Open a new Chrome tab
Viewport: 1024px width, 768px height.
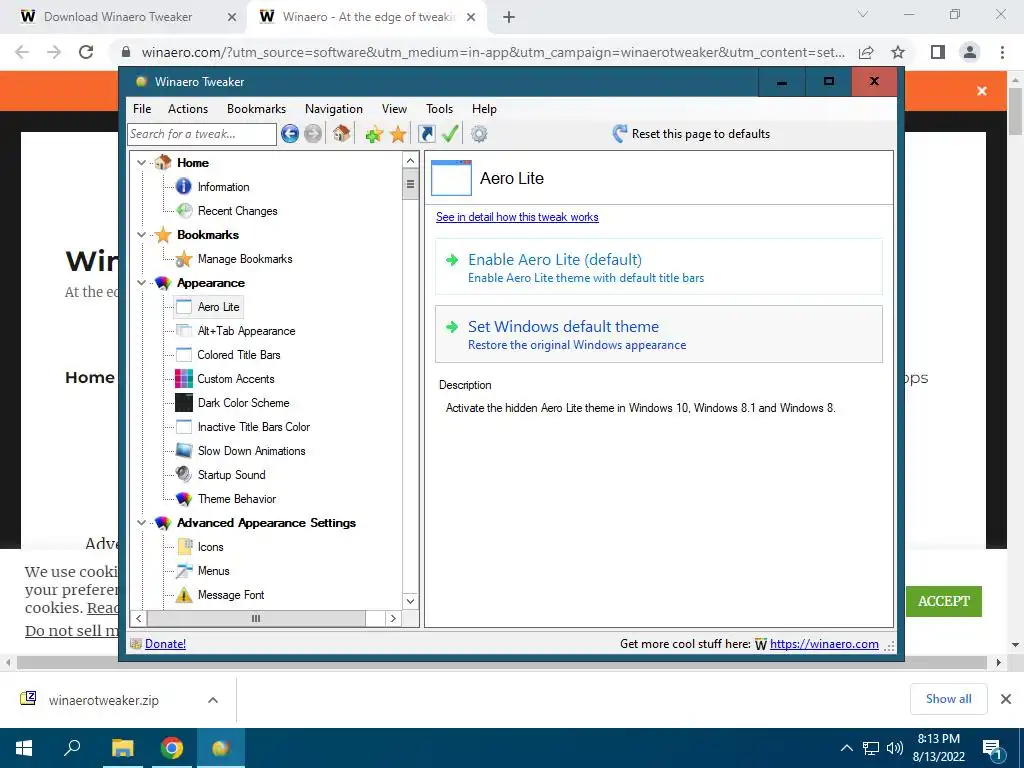[509, 17]
